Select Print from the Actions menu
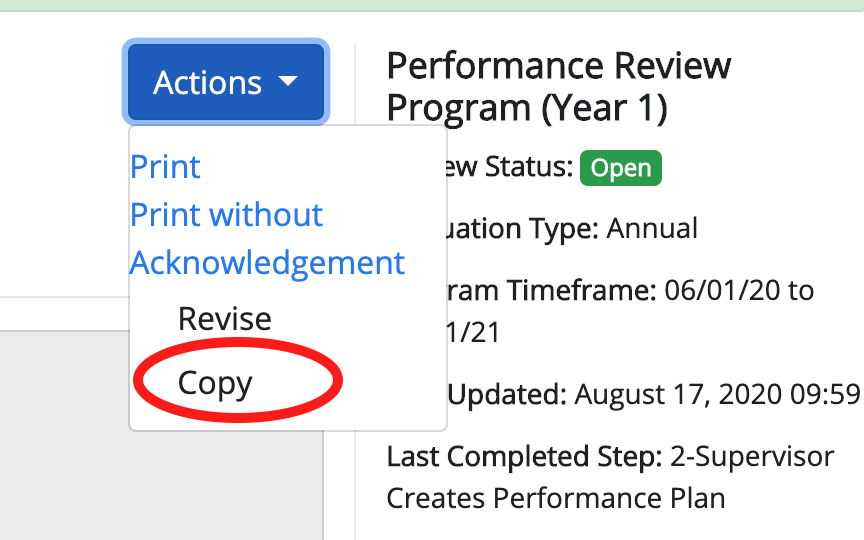 click(x=165, y=166)
